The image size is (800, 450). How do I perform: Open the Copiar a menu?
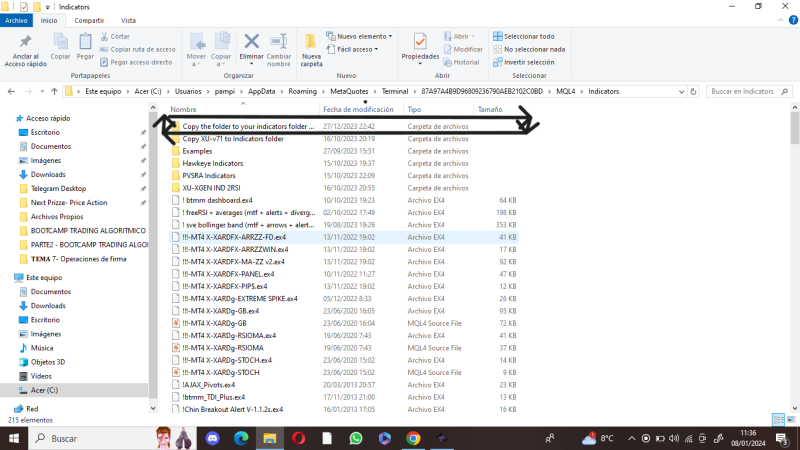[x=221, y=50]
